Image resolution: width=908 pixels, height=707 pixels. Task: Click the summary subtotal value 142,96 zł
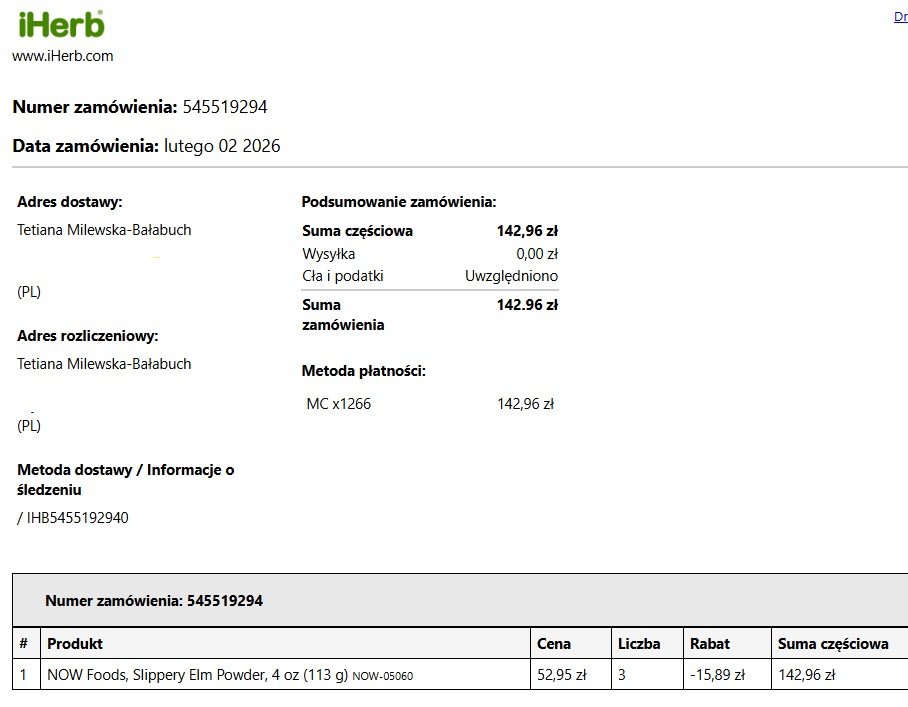pos(527,231)
